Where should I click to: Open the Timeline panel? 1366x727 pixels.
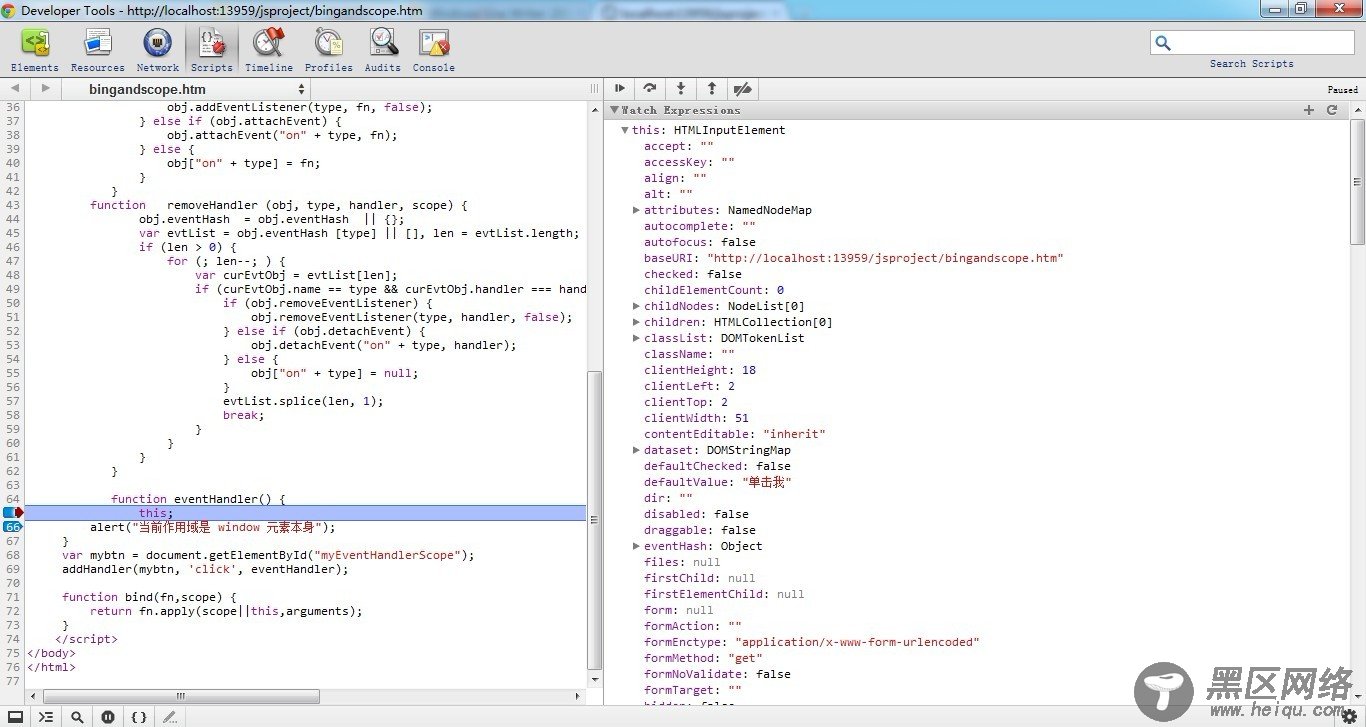(x=269, y=50)
